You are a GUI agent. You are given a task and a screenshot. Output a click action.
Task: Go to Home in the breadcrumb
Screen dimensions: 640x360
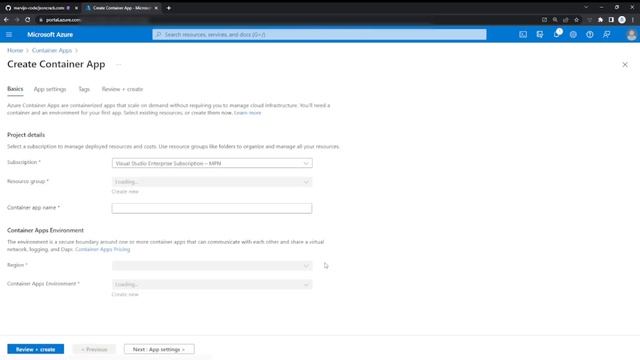(15, 51)
